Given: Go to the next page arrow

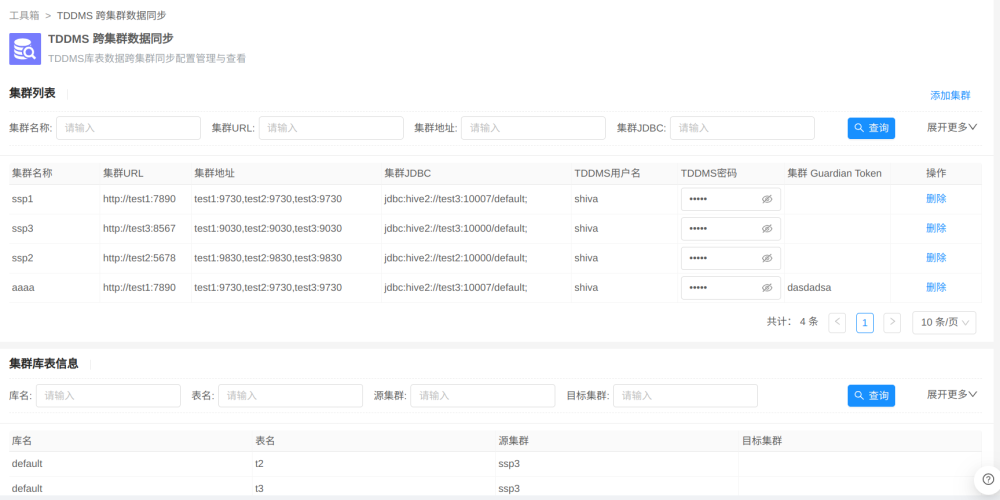Looking at the screenshot, I should [x=892, y=323].
